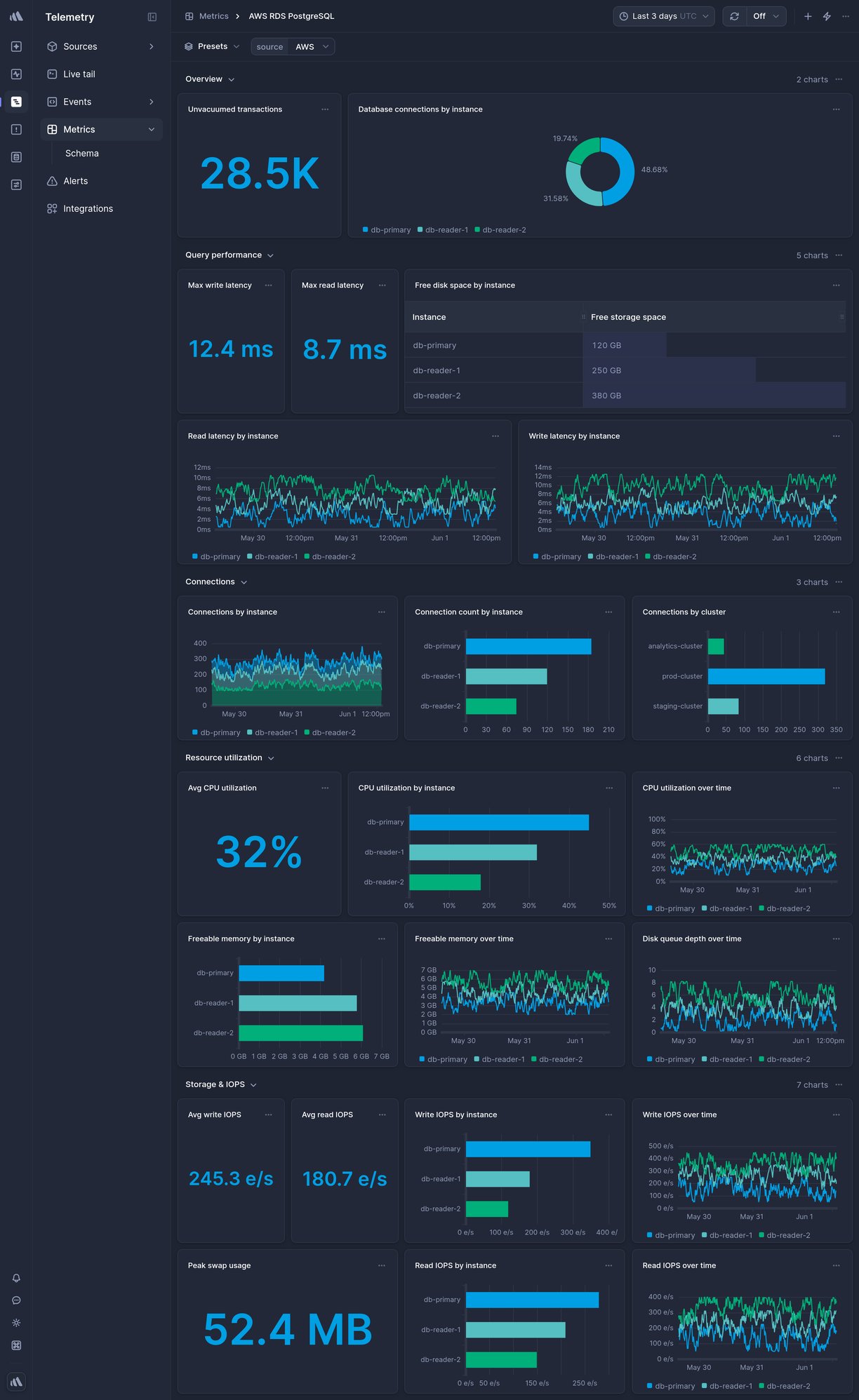Viewport: 859px width, 1400px height.
Task: Open Max write latency options menu
Action: [268, 285]
